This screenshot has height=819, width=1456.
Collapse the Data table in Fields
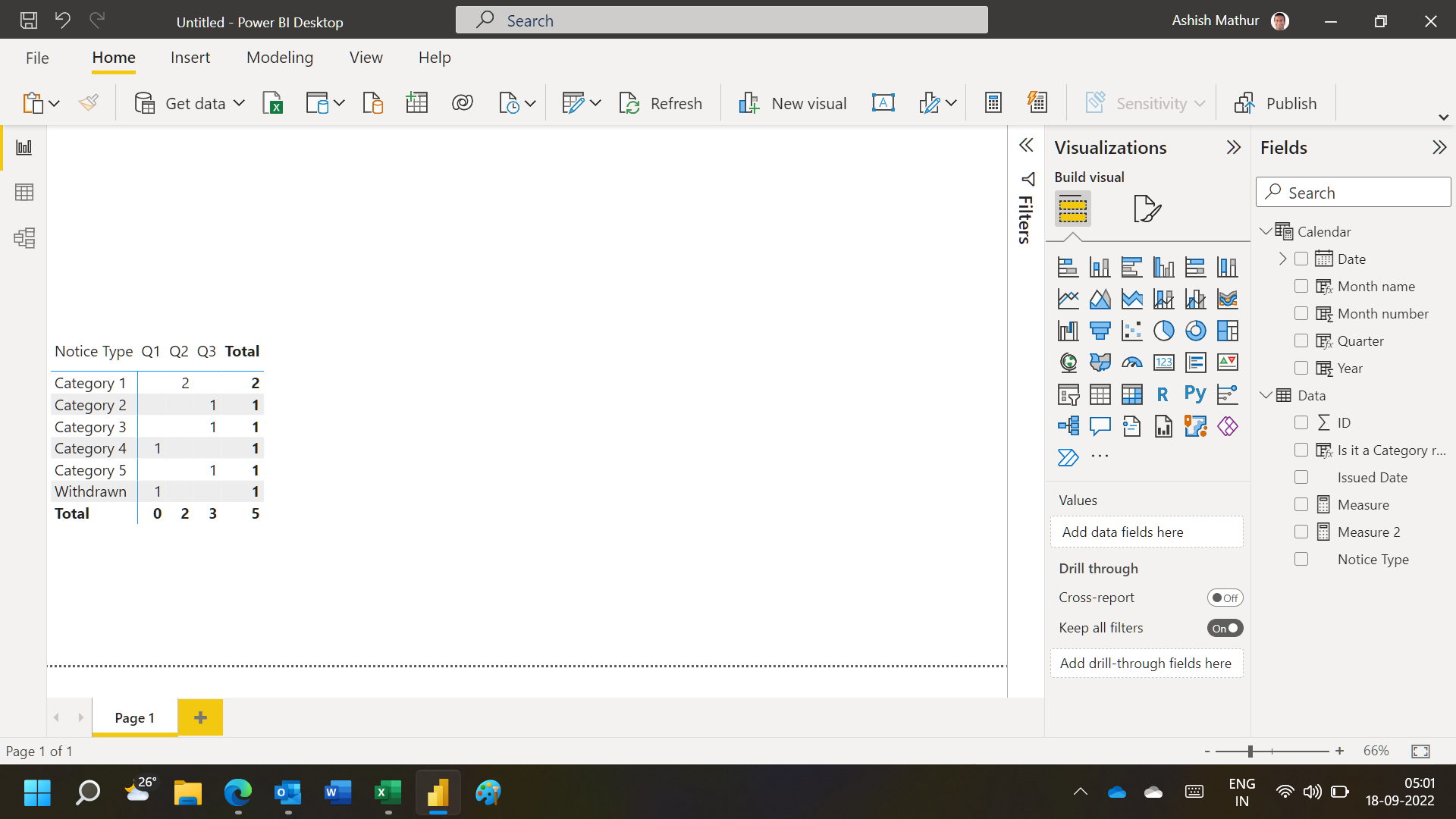(x=1266, y=395)
